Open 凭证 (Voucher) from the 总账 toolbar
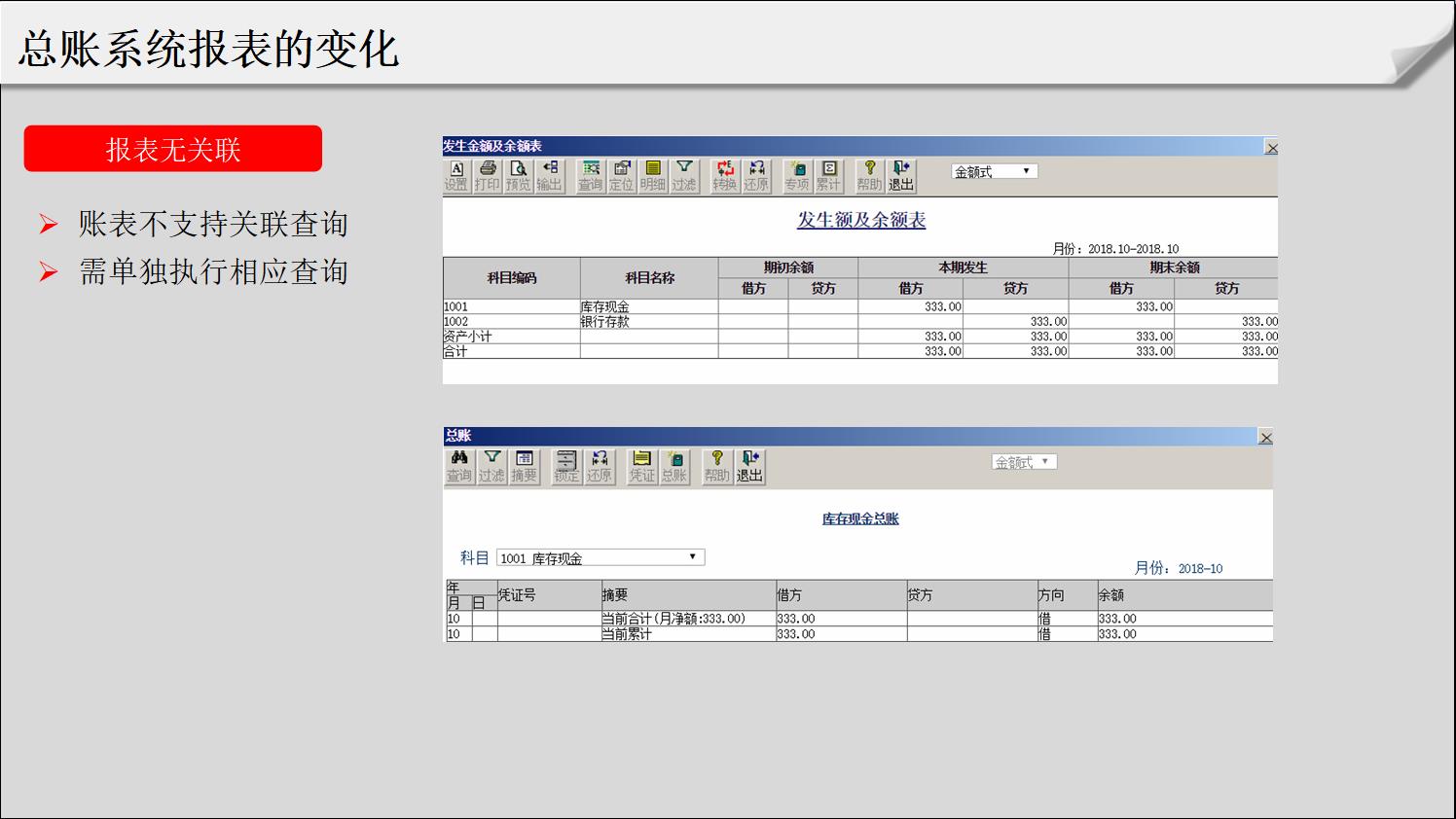The image size is (1456, 819). 641,467
